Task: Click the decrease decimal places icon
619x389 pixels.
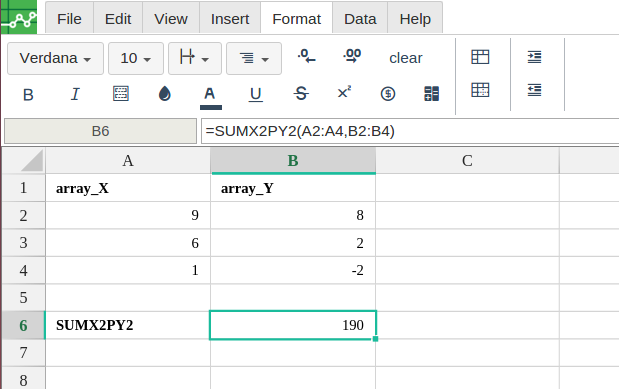Action: pos(307,57)
